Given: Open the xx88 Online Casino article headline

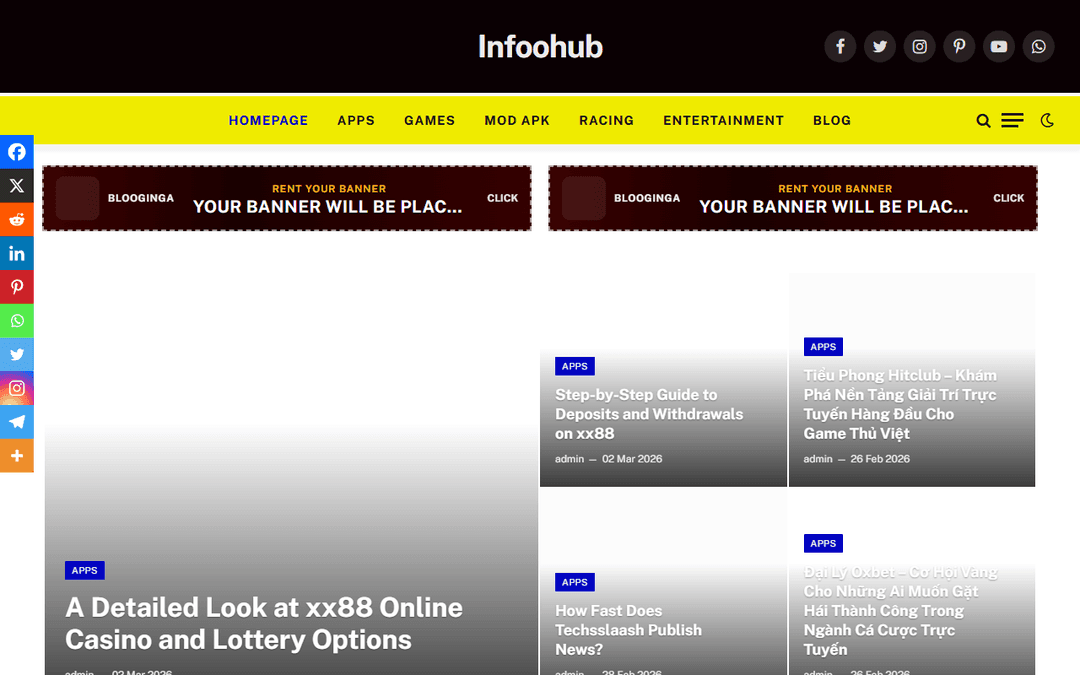Looking at the screenshot, I should (x=264, y=623).
